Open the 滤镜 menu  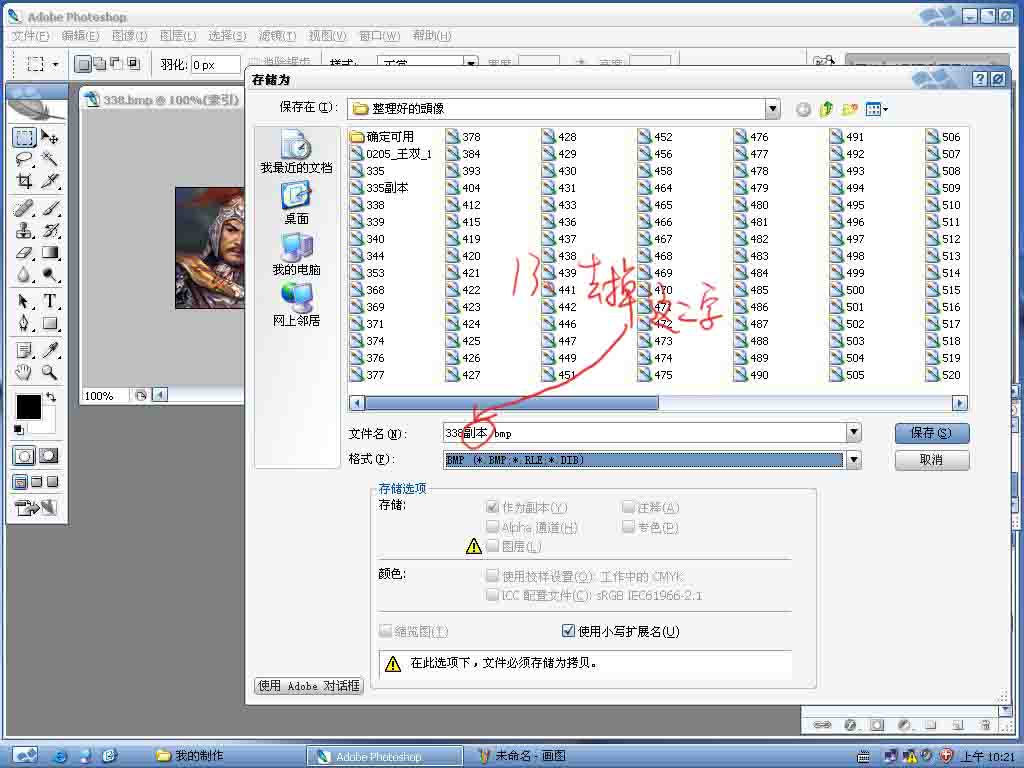[x=276, y=36]
